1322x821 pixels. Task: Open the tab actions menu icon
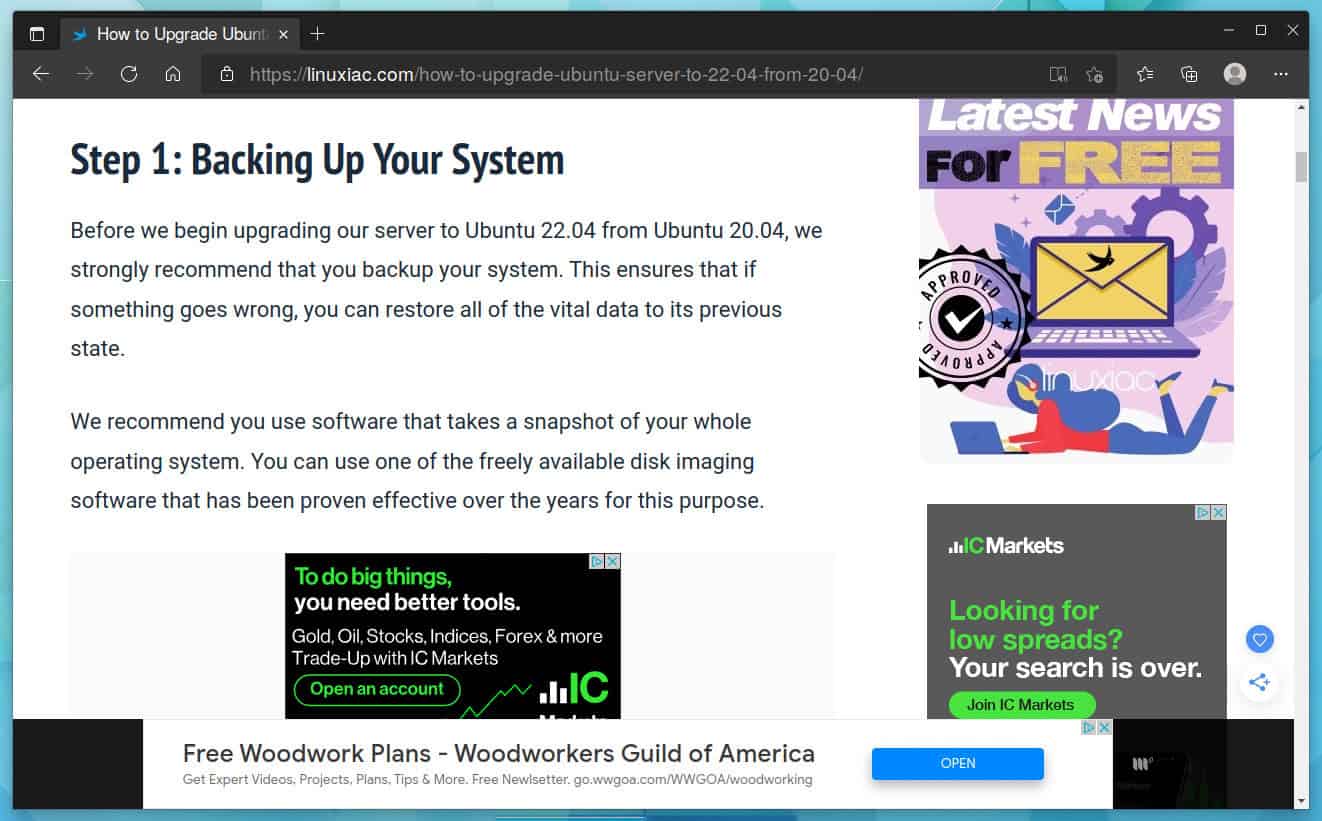[x=37, y=34]
